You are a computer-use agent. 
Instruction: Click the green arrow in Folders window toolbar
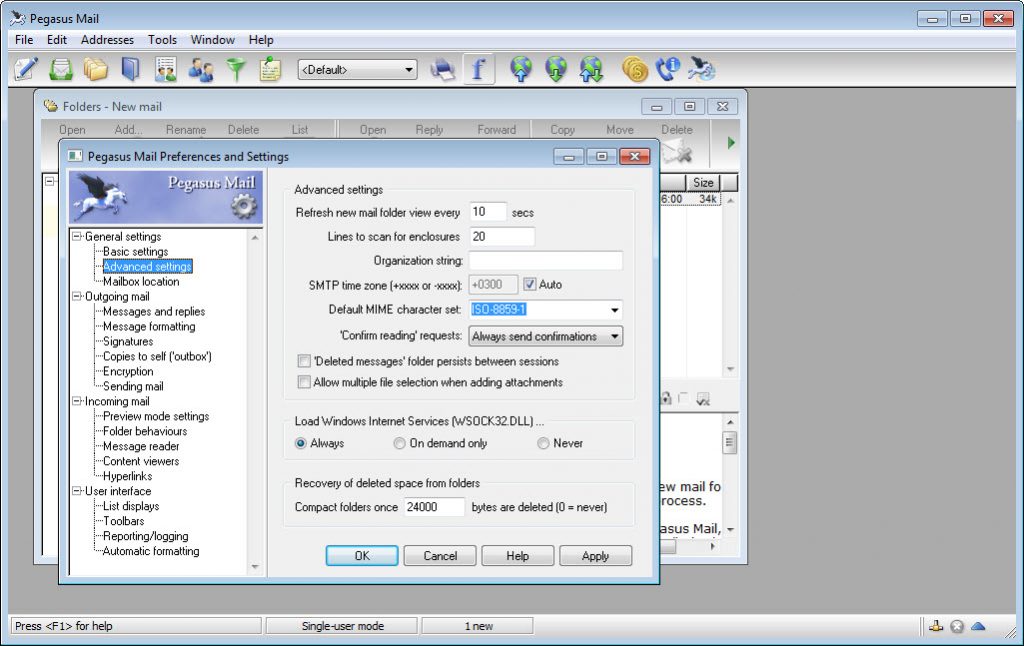731,142
